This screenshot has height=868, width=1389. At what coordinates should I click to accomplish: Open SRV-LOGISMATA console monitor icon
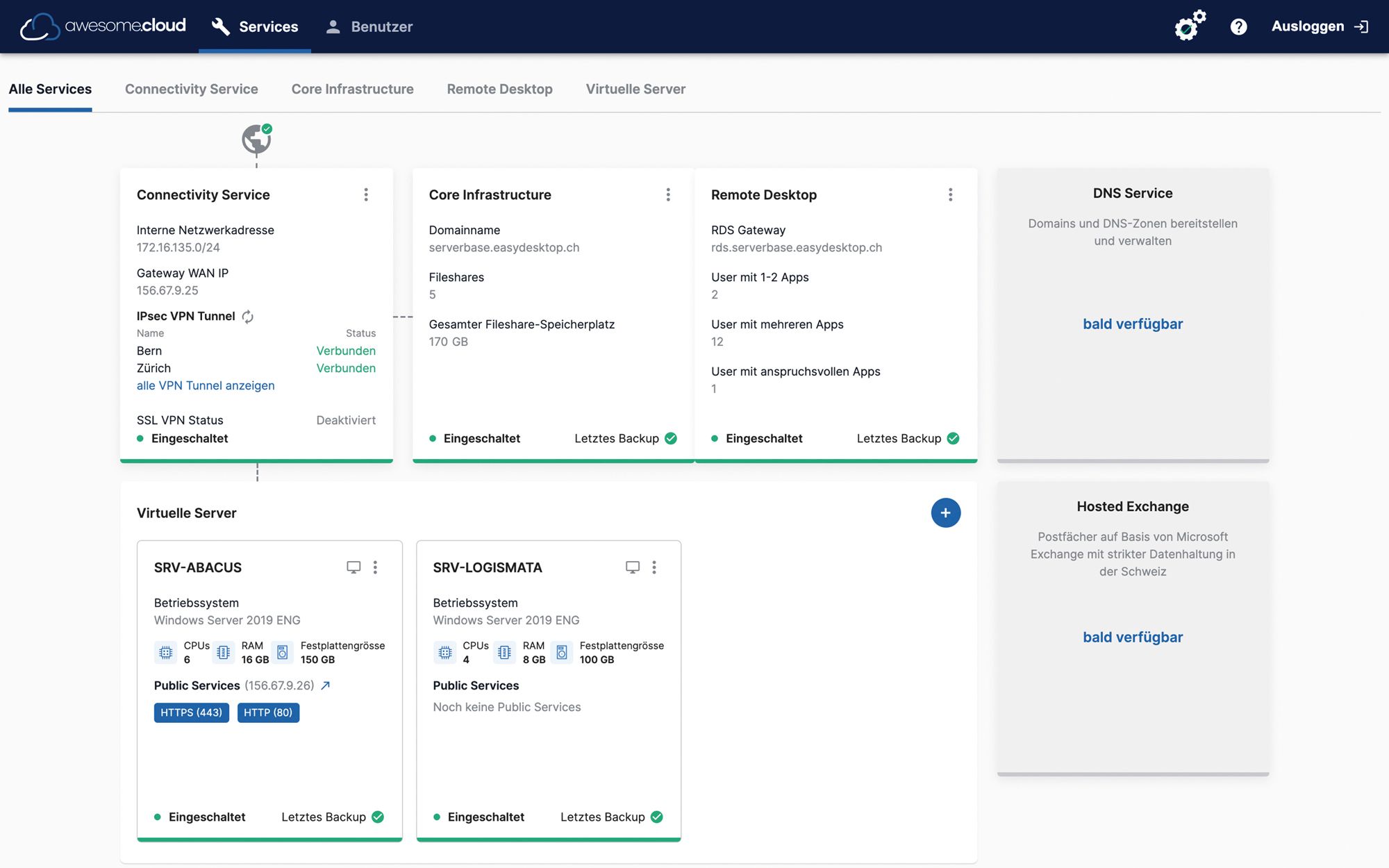pos(633,567)
